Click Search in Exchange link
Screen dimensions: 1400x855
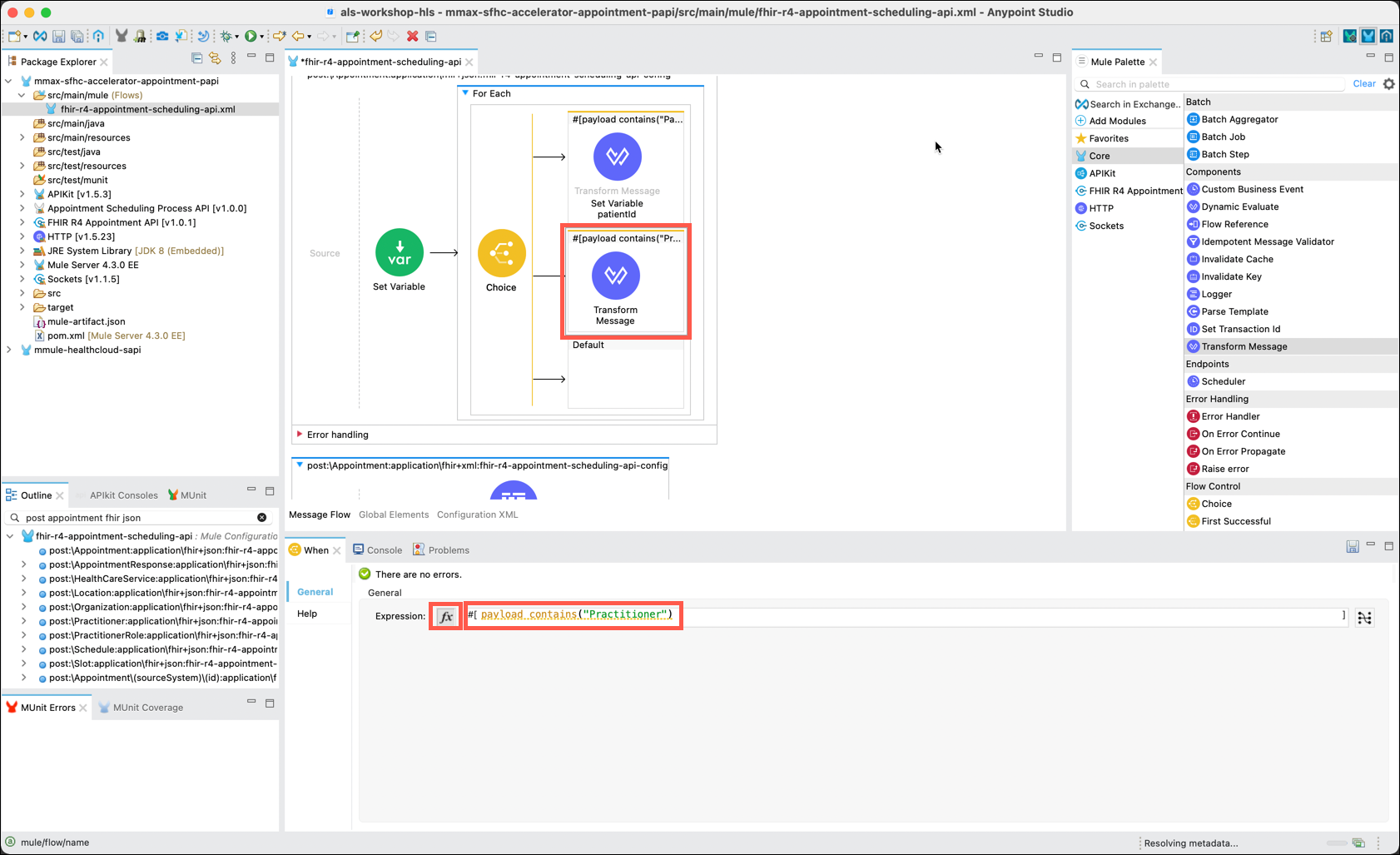pyautogui.click(x=1128, y=104)
